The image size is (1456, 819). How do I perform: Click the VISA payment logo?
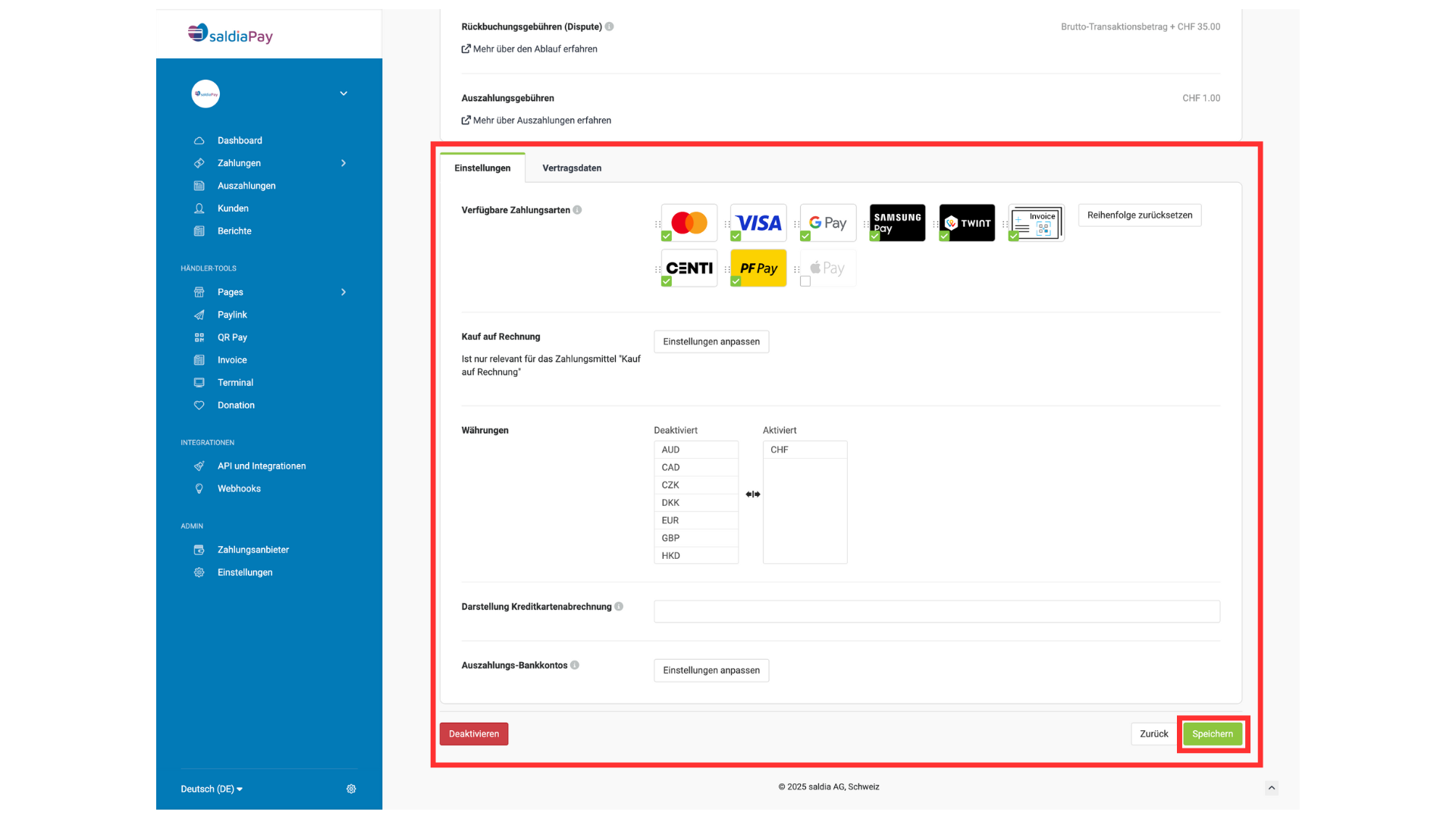click(758, 223)
